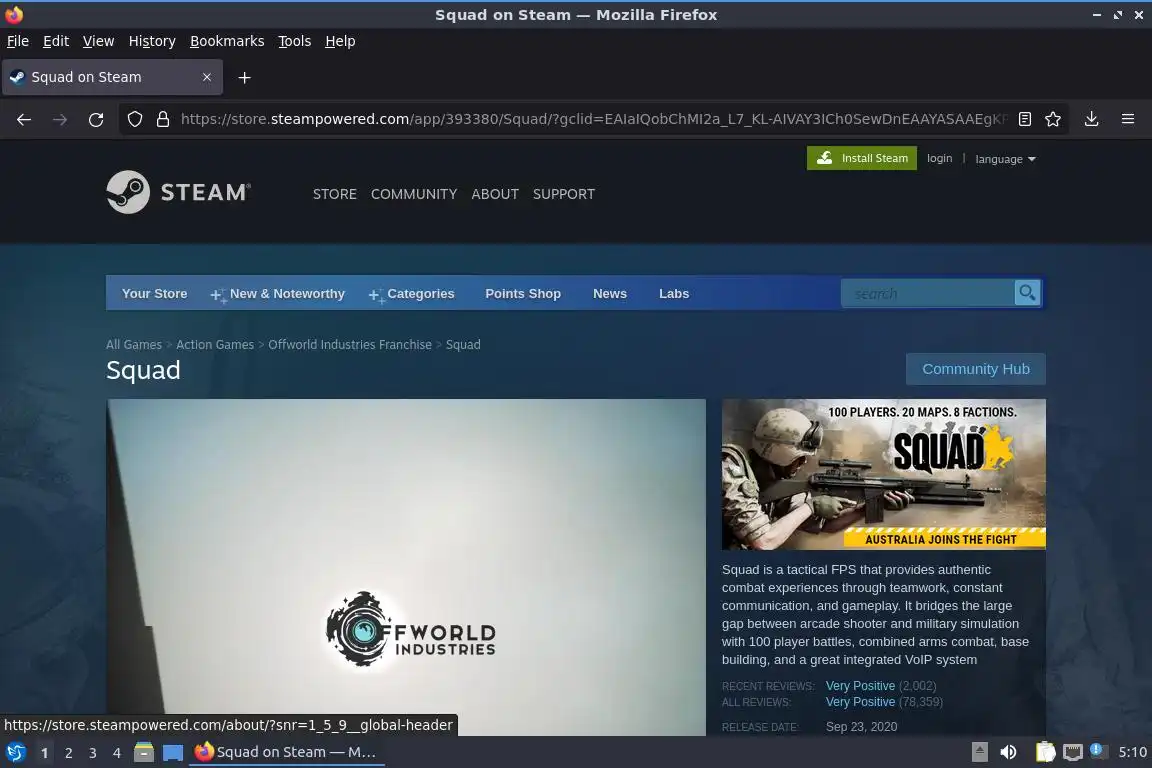Select the Squad on Steam browser tab
This screenshot has height=768, width=1152.
click(112, 77)
